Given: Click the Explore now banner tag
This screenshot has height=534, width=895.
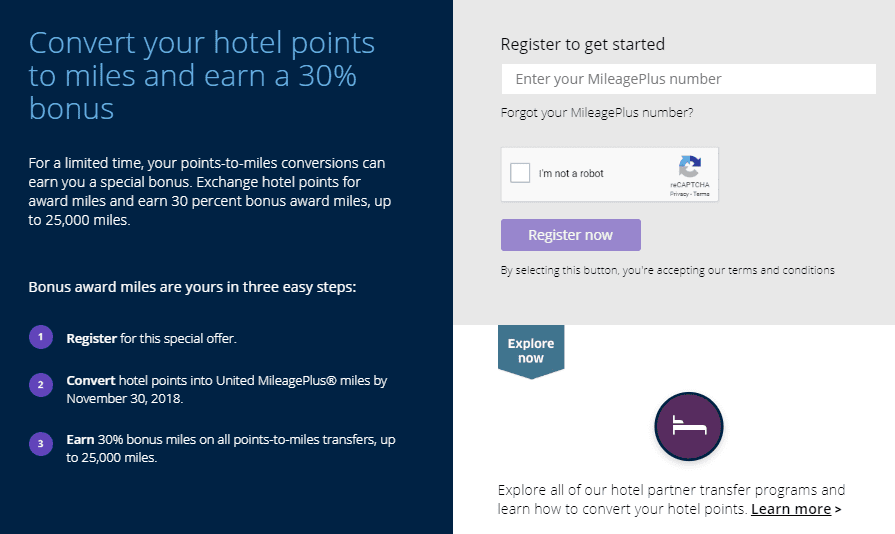Looking at the screenshot, I should 531,350.
